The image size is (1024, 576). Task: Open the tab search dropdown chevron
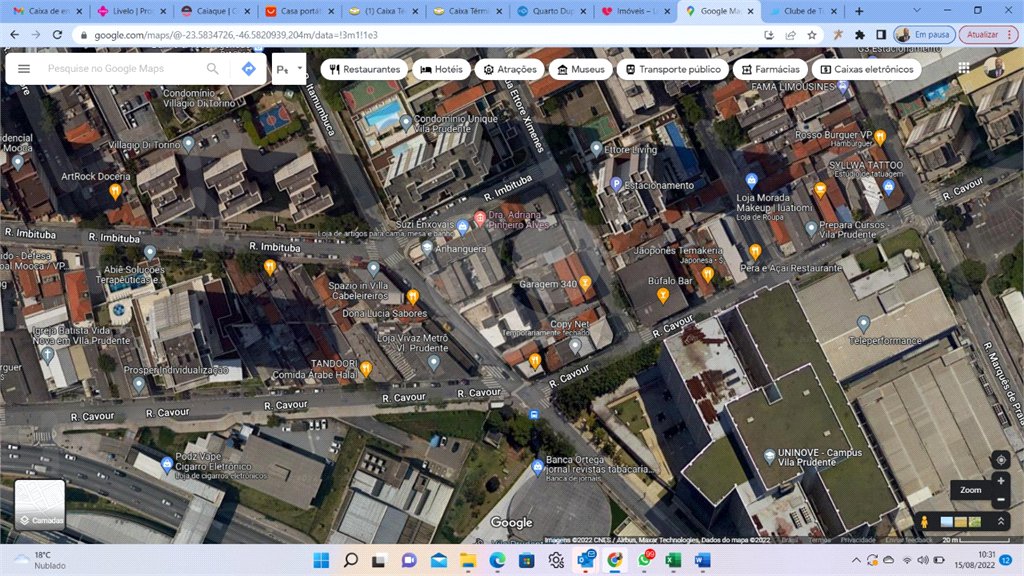[x=916, y=10]
